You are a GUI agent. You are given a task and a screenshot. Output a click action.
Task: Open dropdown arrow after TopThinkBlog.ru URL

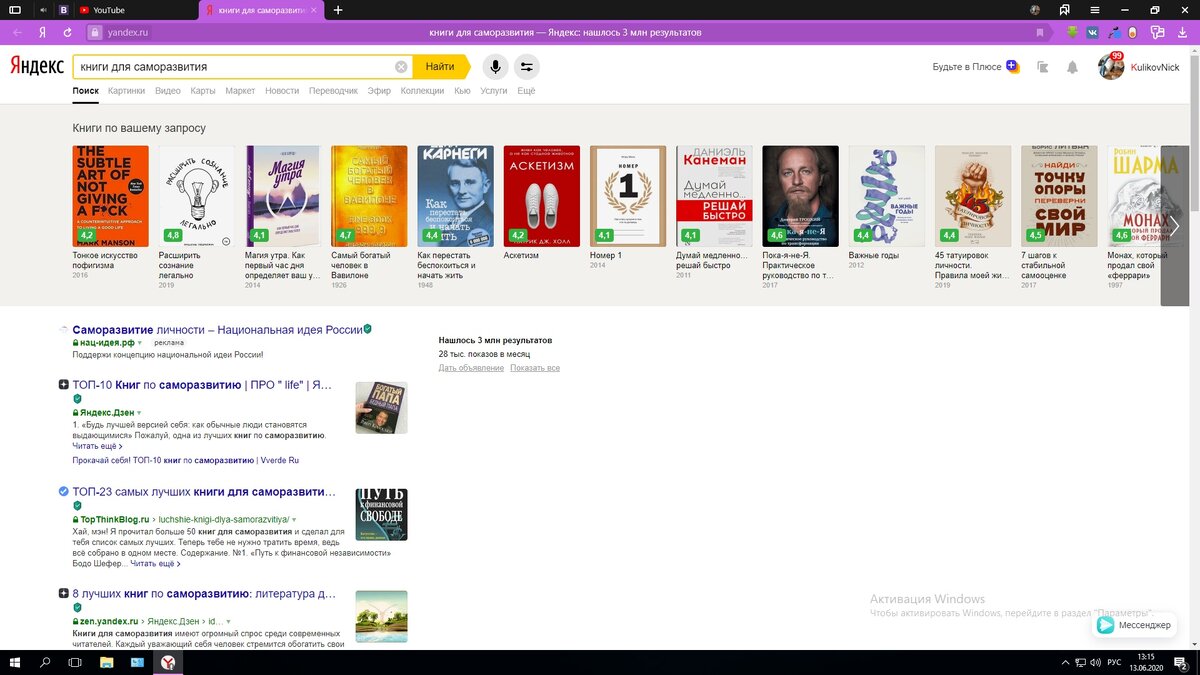(295, 520)
